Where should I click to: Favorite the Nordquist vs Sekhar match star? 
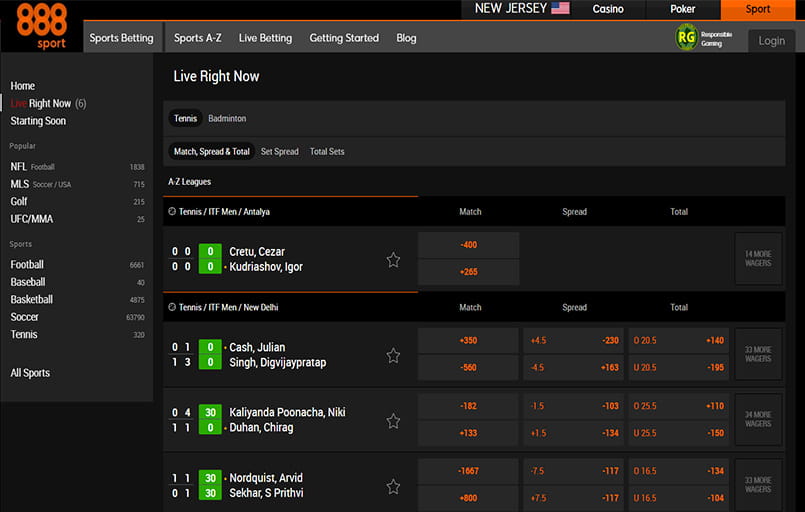pos(393,486)
